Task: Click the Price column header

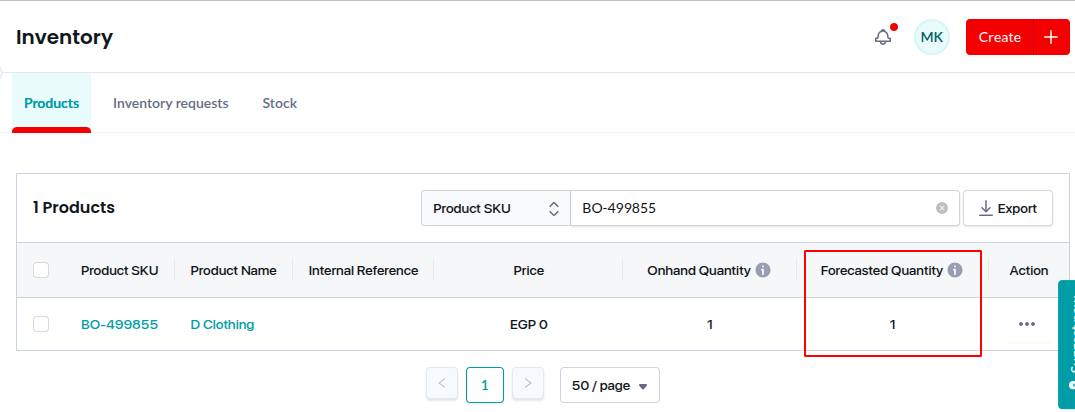Action: click(x=529, y=271)
